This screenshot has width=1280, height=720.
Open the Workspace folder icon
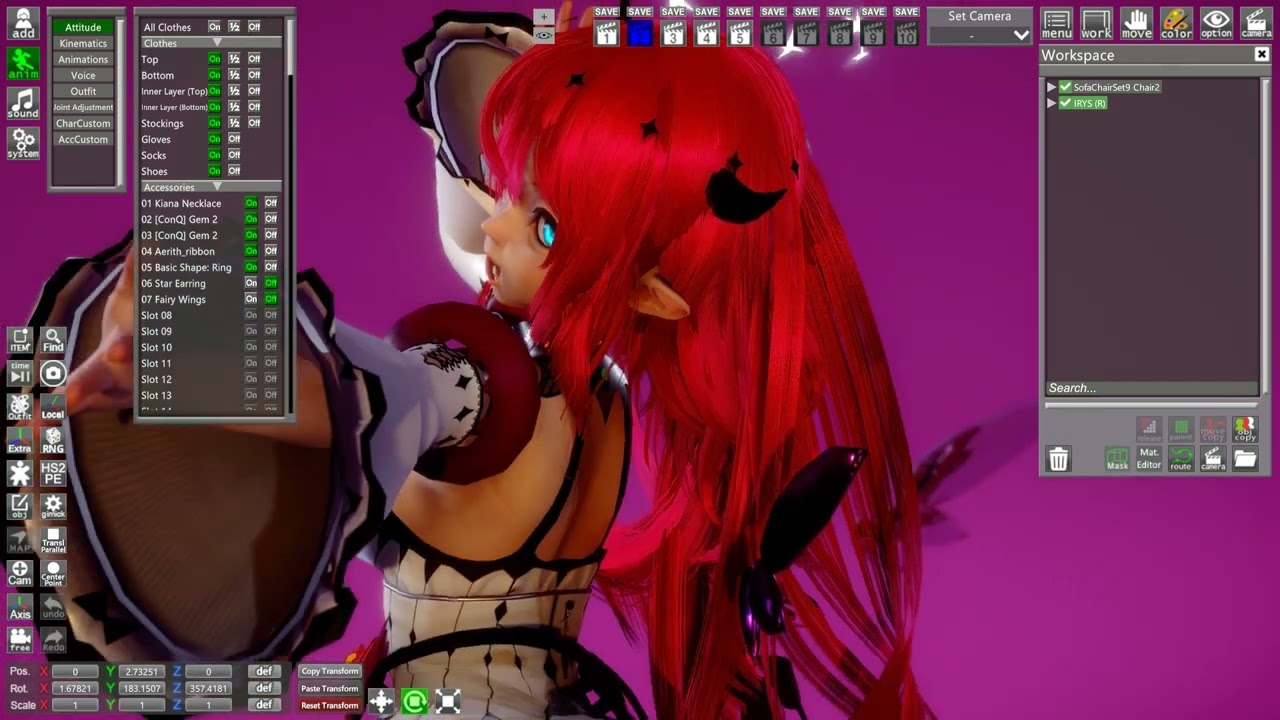pyautogui.click(x=1245, y=459)
